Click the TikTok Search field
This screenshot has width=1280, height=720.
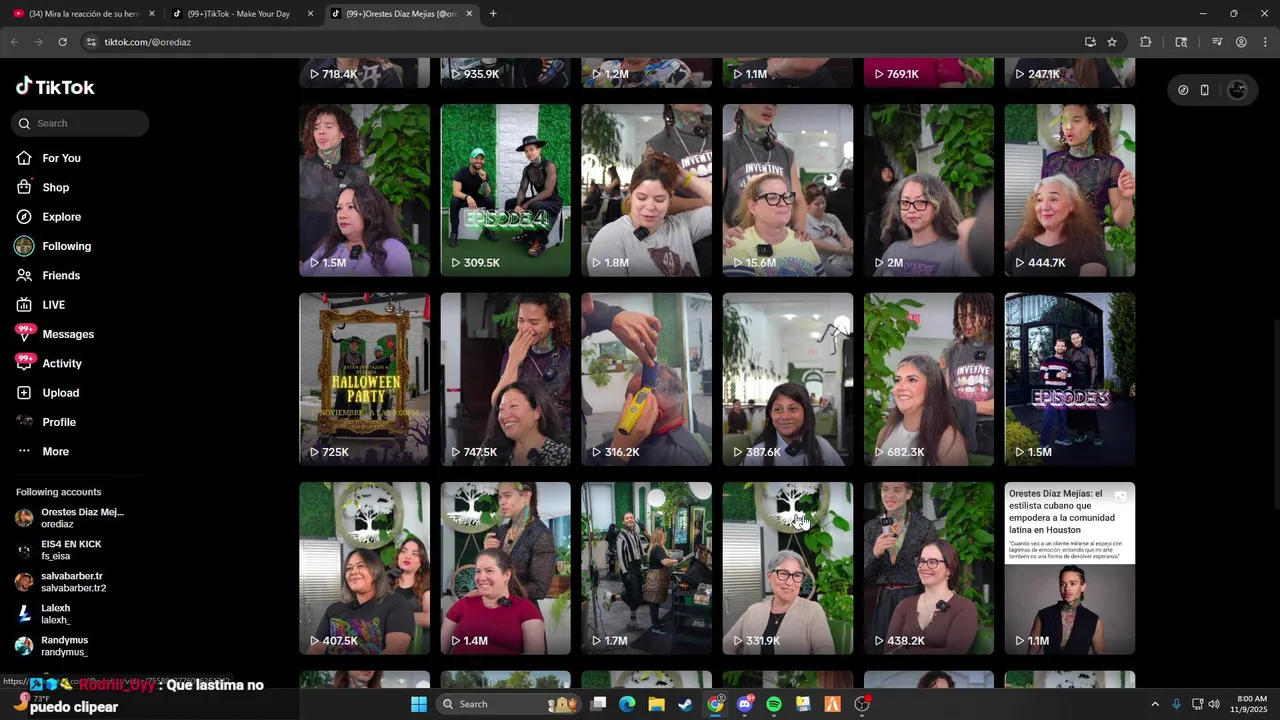(81, 123)
